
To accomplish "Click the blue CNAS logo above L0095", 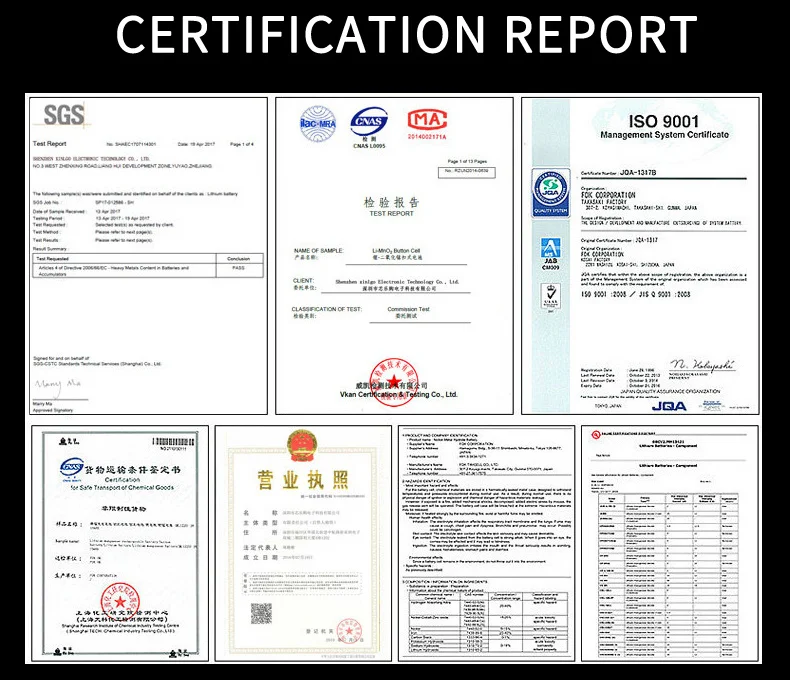I will pos(369,121).
